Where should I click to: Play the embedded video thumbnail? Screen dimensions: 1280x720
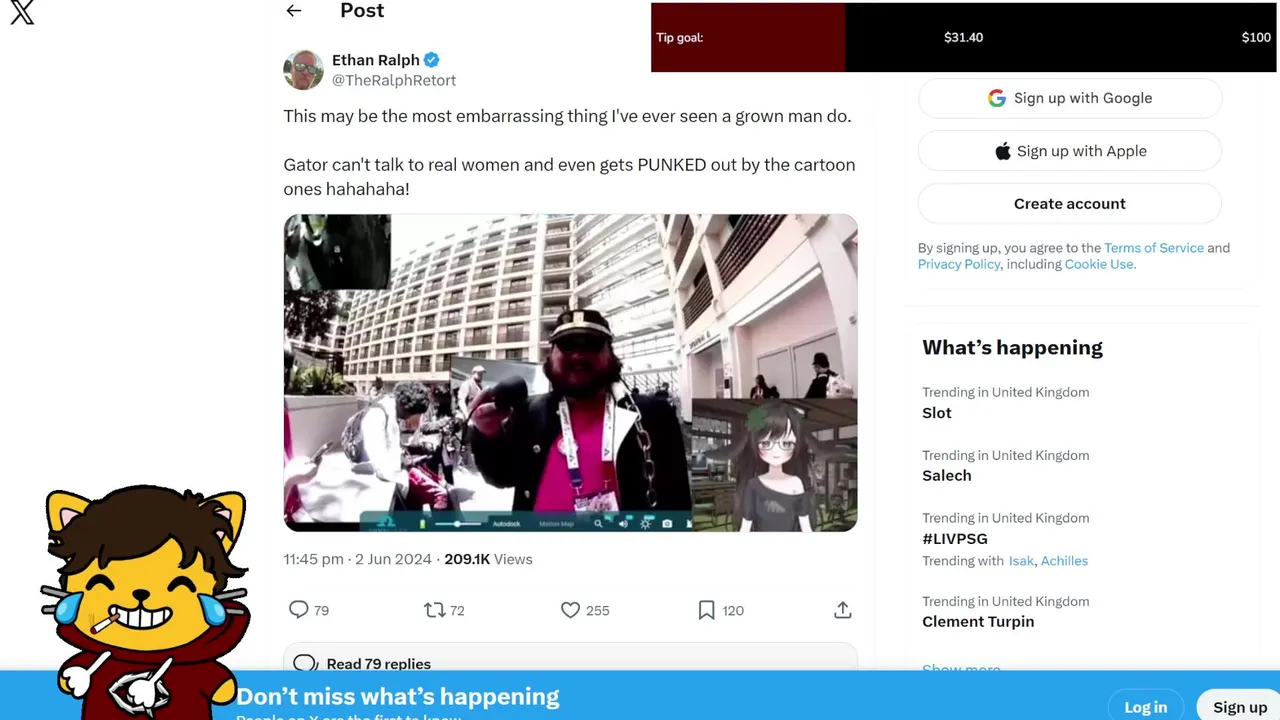[570, 372]
